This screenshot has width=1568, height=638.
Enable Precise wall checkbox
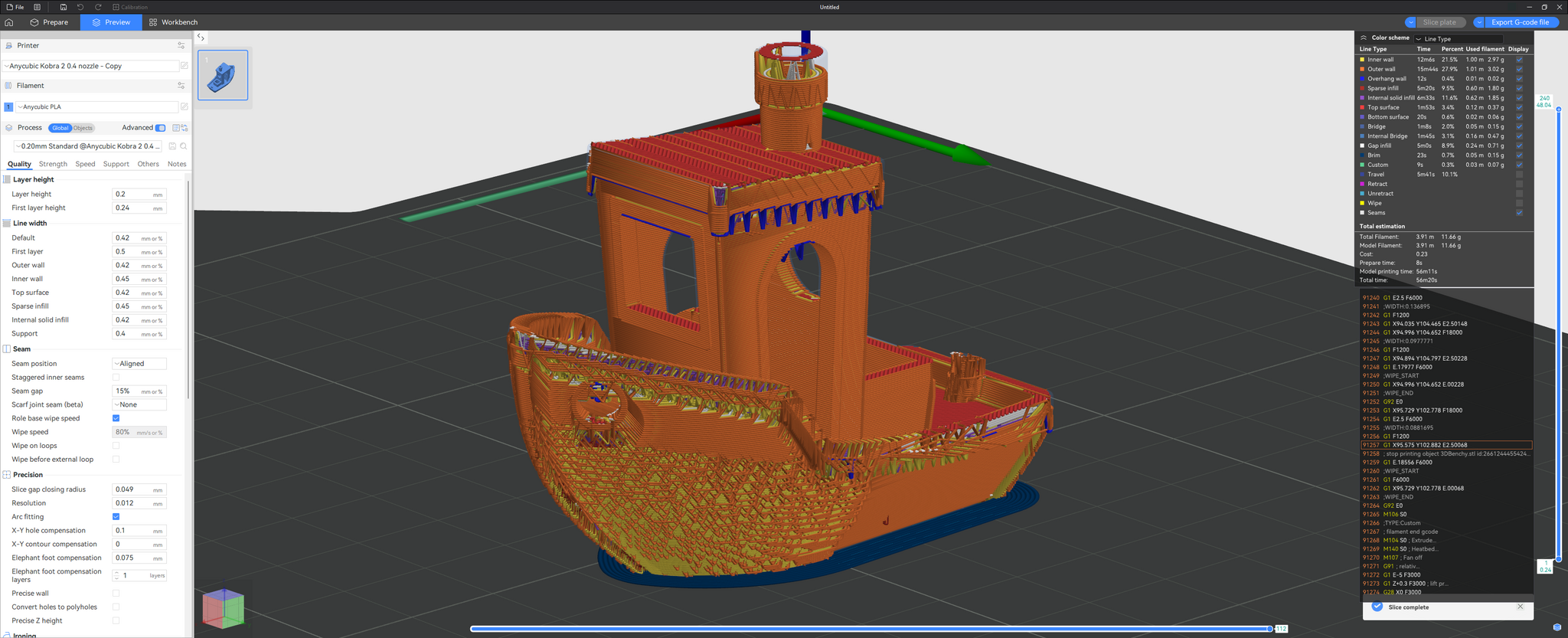[116, 594]
